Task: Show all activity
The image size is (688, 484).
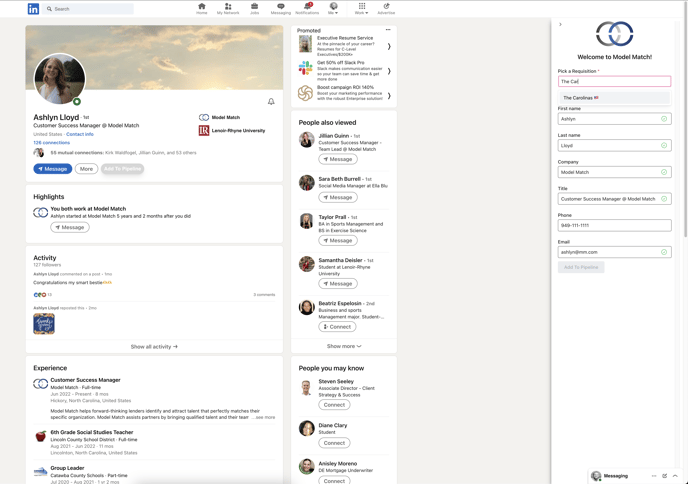Action: [x=154, y=347]
